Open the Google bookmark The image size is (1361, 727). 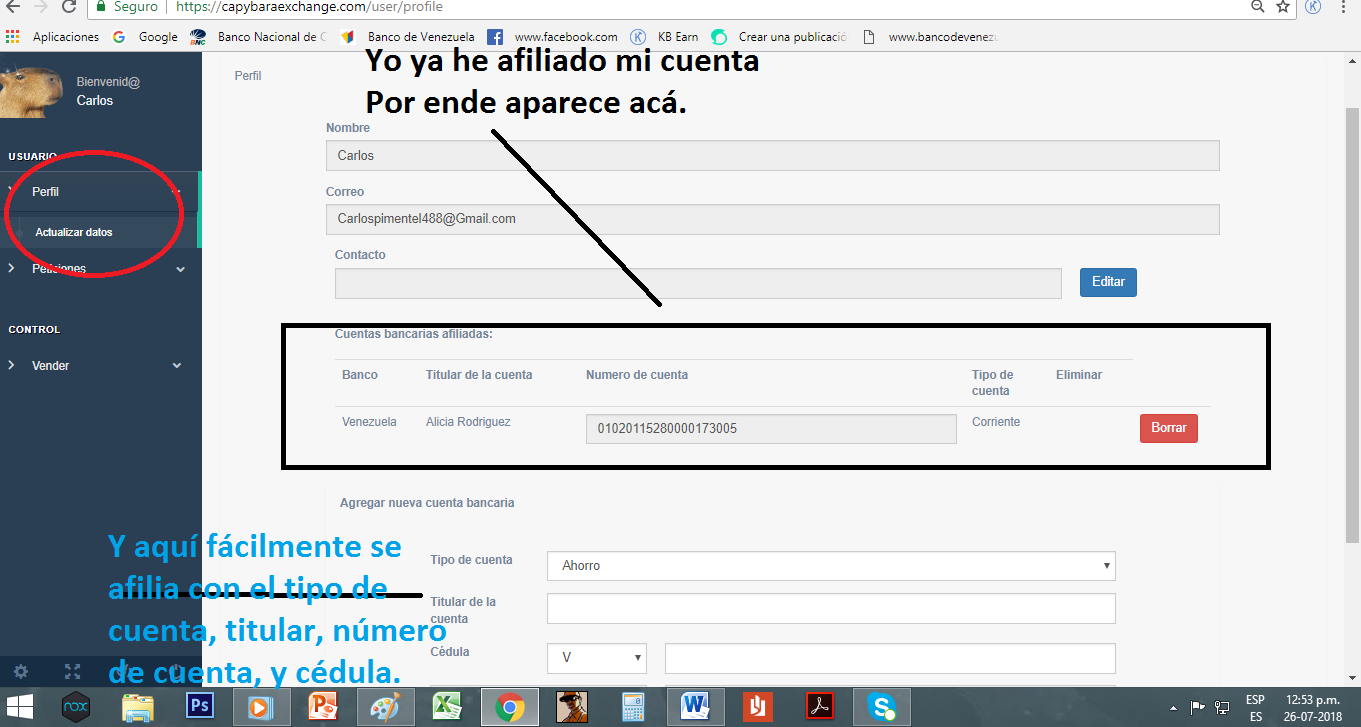point(146,37)
